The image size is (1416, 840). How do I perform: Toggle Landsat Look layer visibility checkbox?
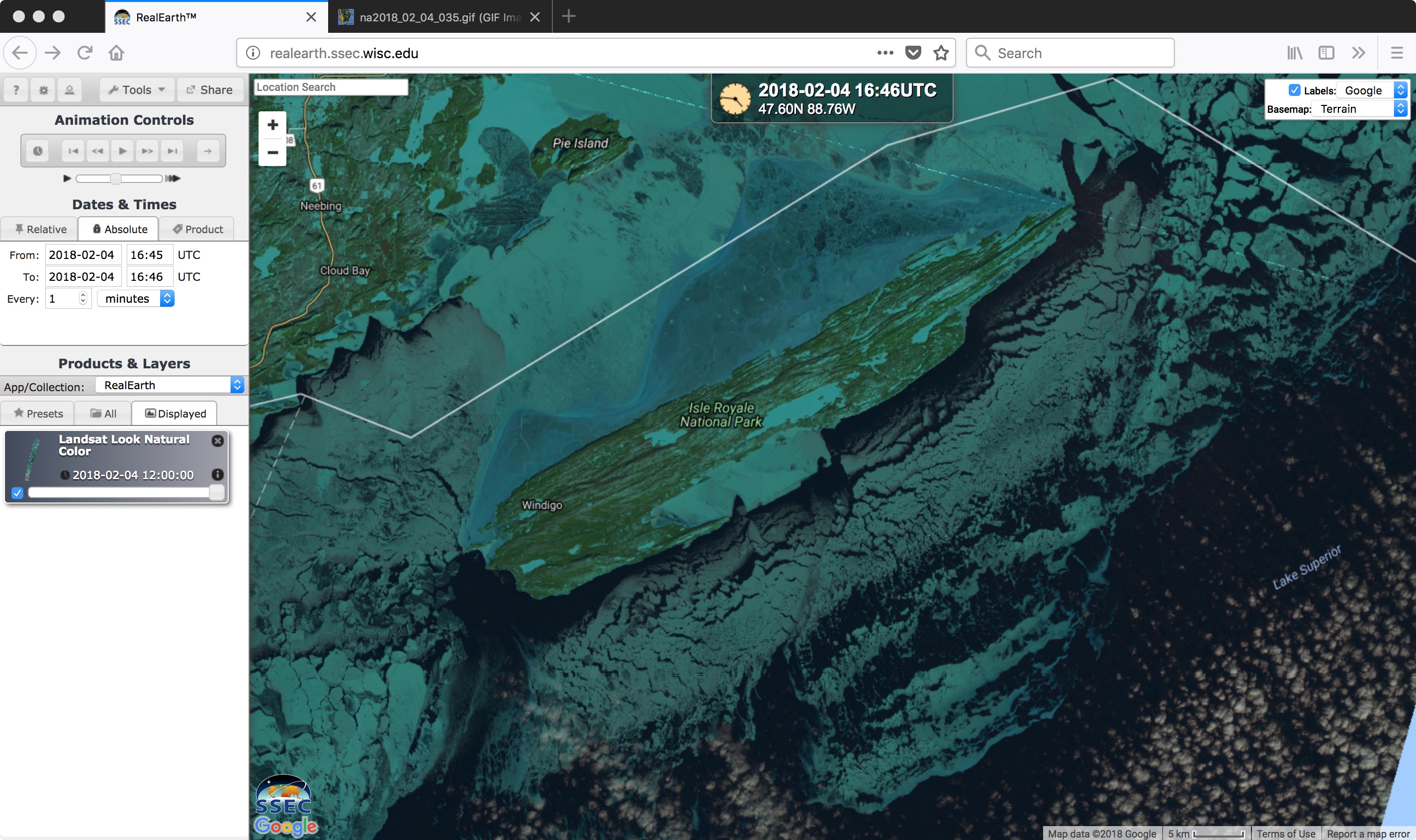coord(17,493)
